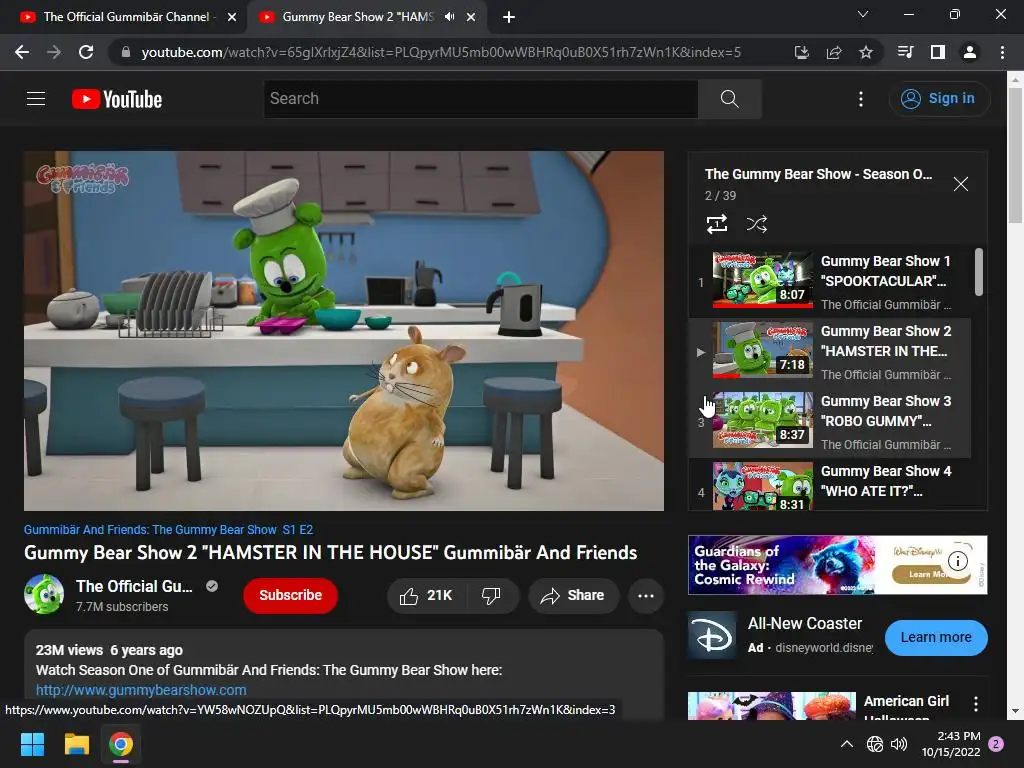This screenshot has height=768, width=1024.
Task: Play Gummy Bear Show 1 SPOOKTACULAR thumbnail
Action: pyautogui.click(x=762, y=280)
